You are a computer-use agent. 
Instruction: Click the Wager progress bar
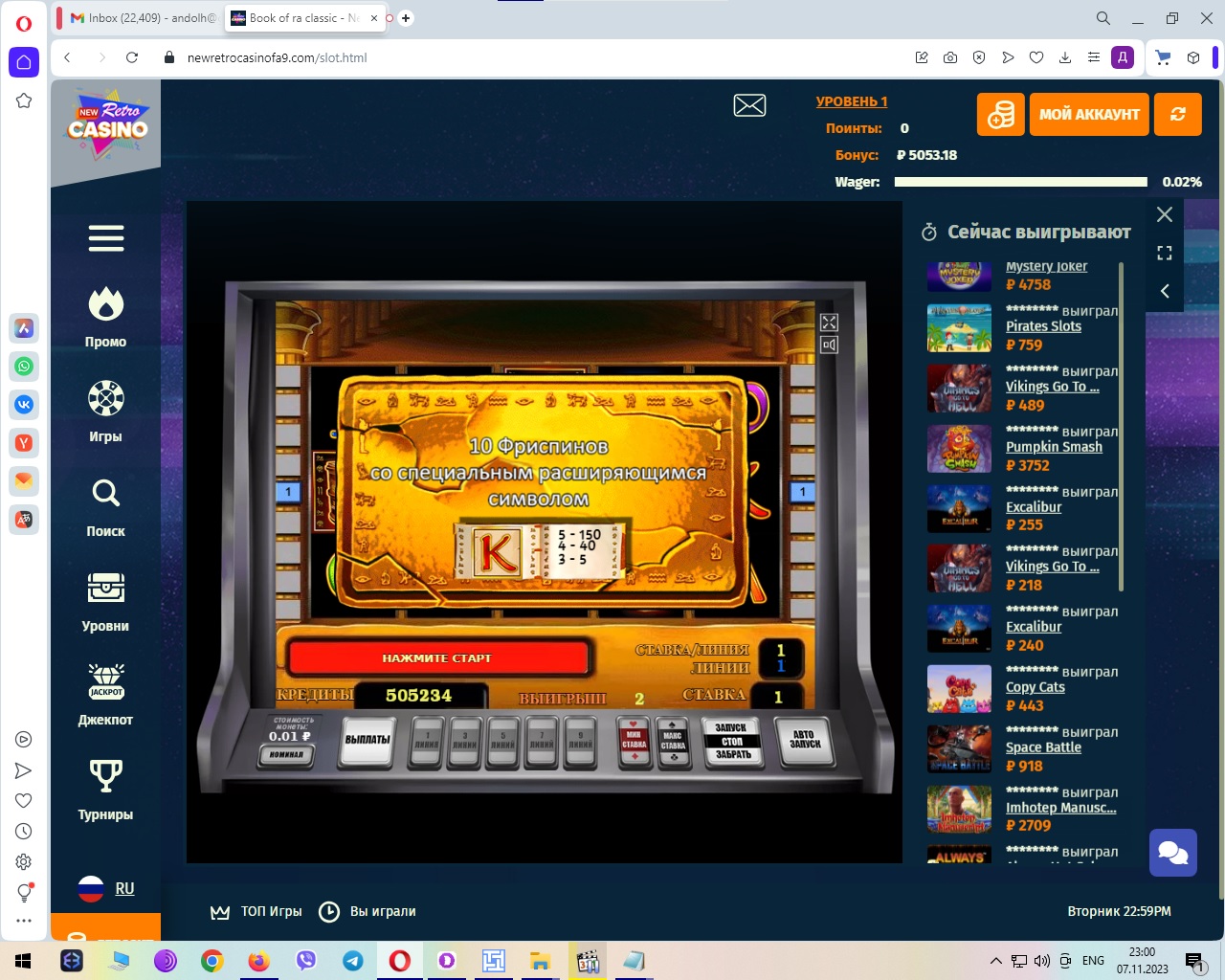pos(1020,182)
